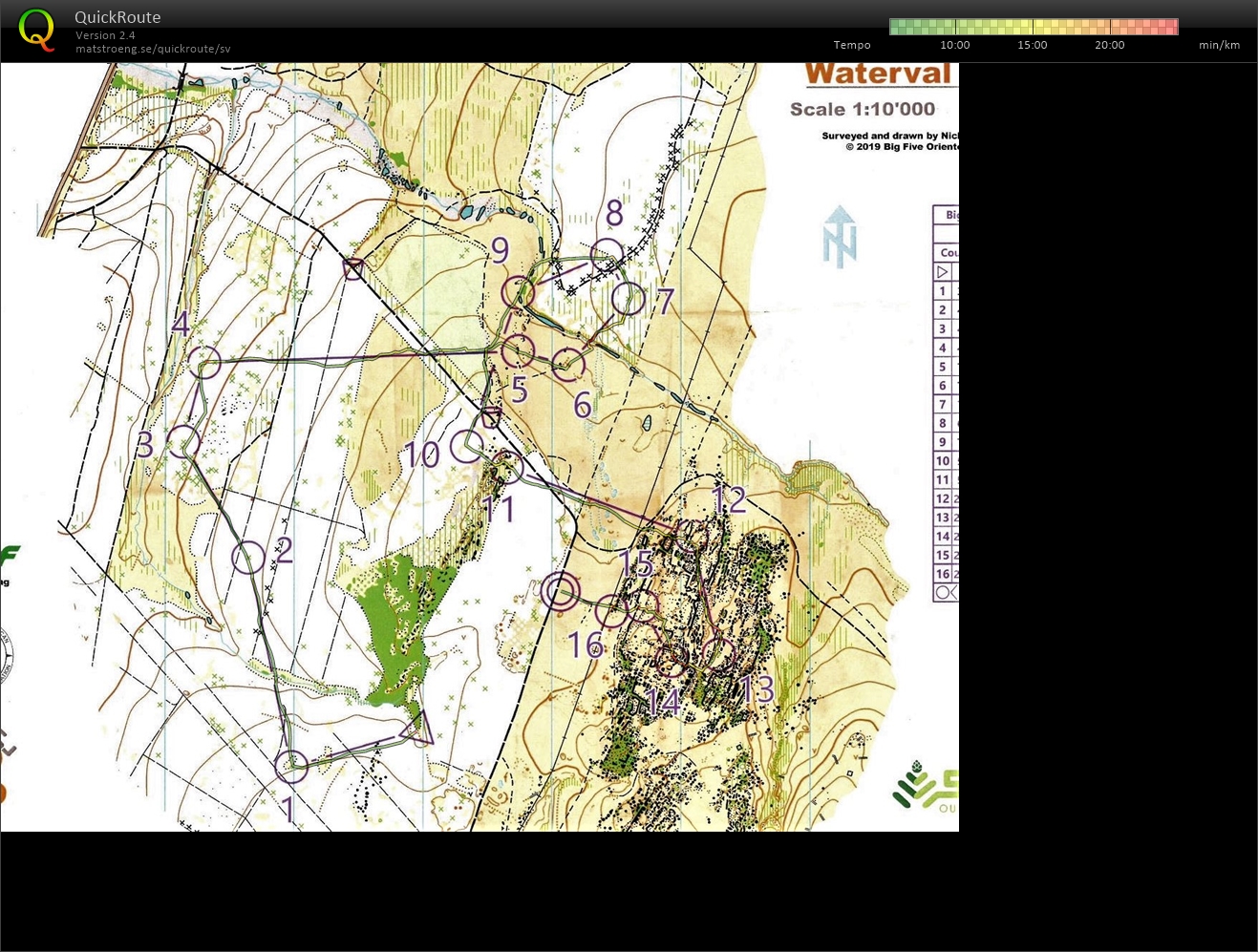Image resolution: width=1258 pixels, height=952 pixels.
Task: Click control circle 2 on the map
Action: click(x=248, y=558)
